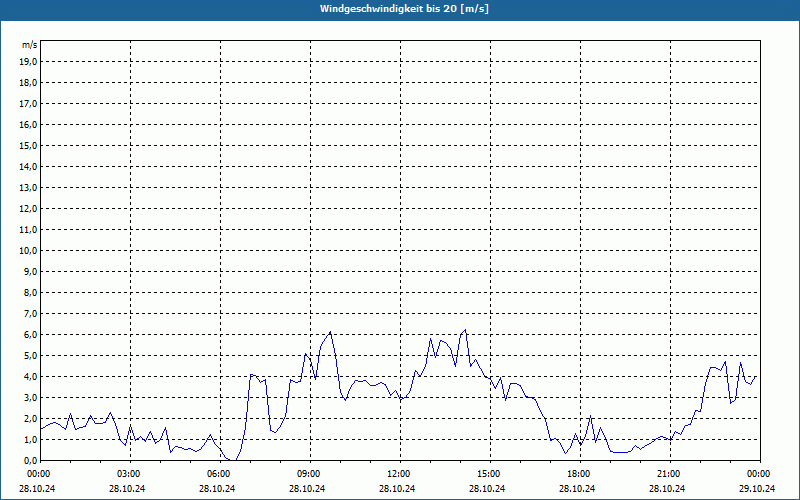The height and width of the screenshot is (500, 800).
Task: Click the 8,0 y-axis label
Action: pos(30,292)
